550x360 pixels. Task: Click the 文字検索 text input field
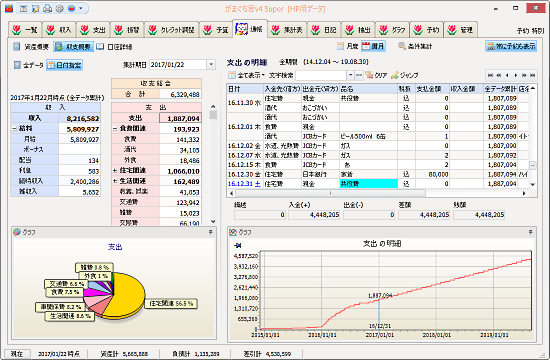[x=321, y=75]
